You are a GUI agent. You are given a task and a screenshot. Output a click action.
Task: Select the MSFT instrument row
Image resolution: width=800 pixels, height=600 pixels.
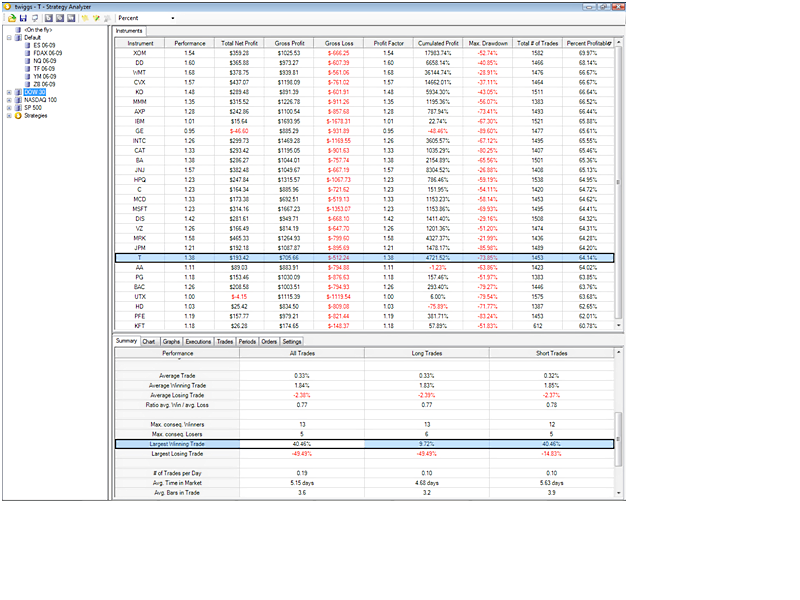tap(365, 209)
